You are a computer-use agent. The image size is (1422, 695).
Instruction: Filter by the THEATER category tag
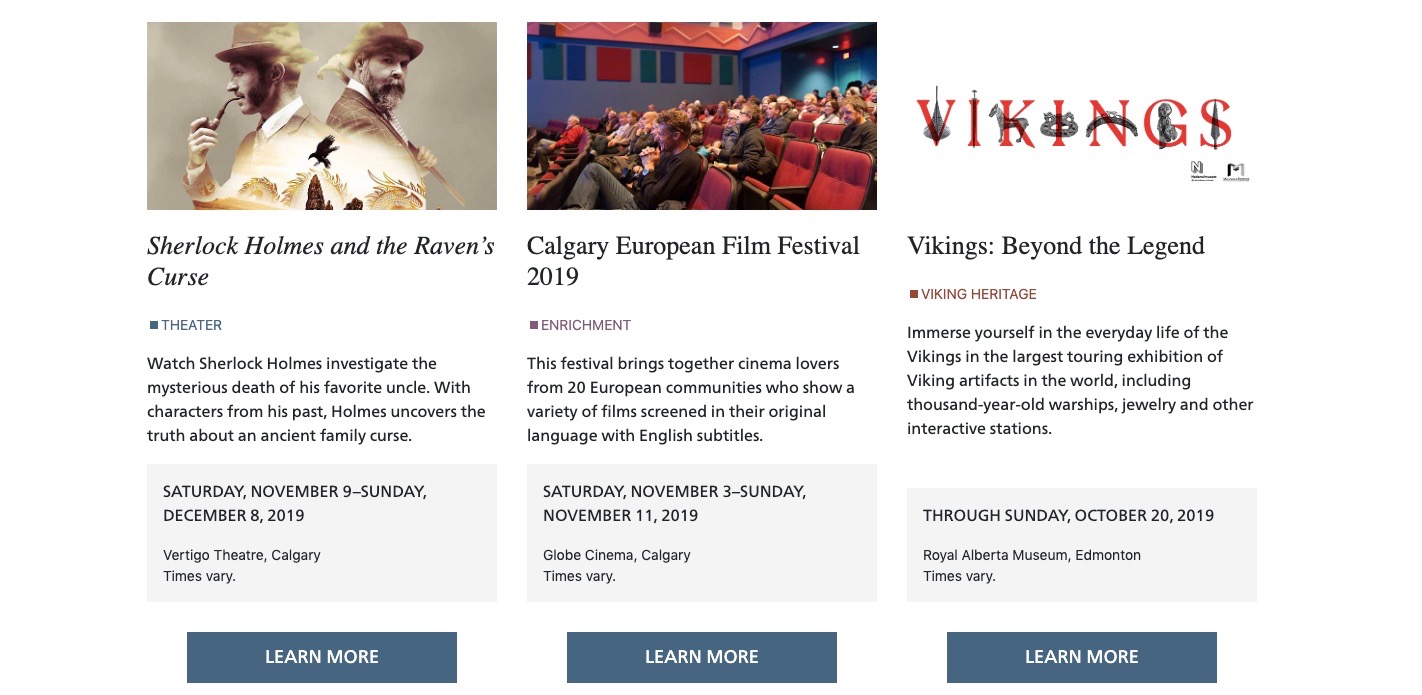tap(192, 325)
